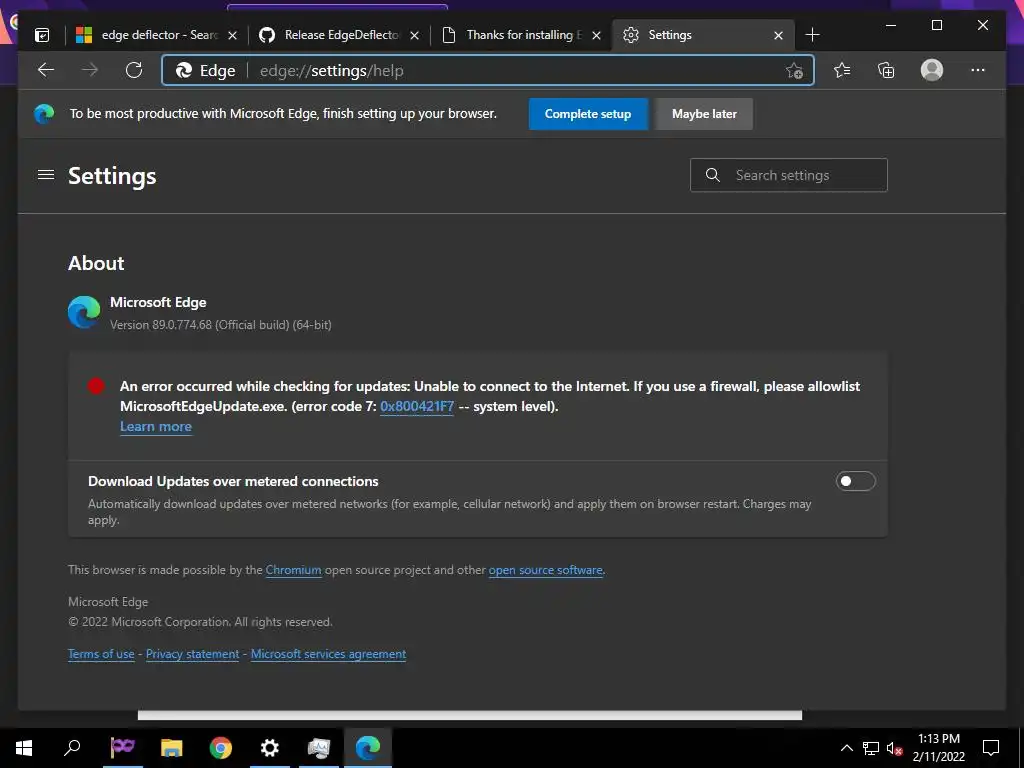The image size is (1024, 768).
Task: Open the Chromium link
Action: pyautogui.click(x=293, y=569)
